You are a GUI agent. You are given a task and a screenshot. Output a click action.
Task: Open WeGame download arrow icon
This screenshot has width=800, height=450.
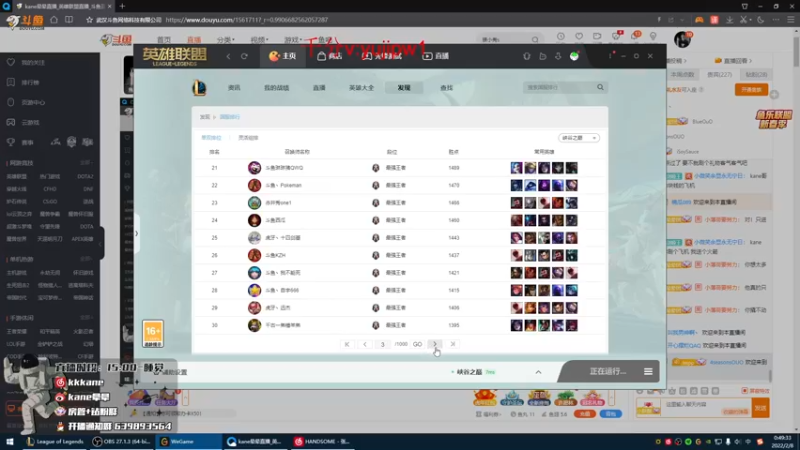click(x=558, y=56)
